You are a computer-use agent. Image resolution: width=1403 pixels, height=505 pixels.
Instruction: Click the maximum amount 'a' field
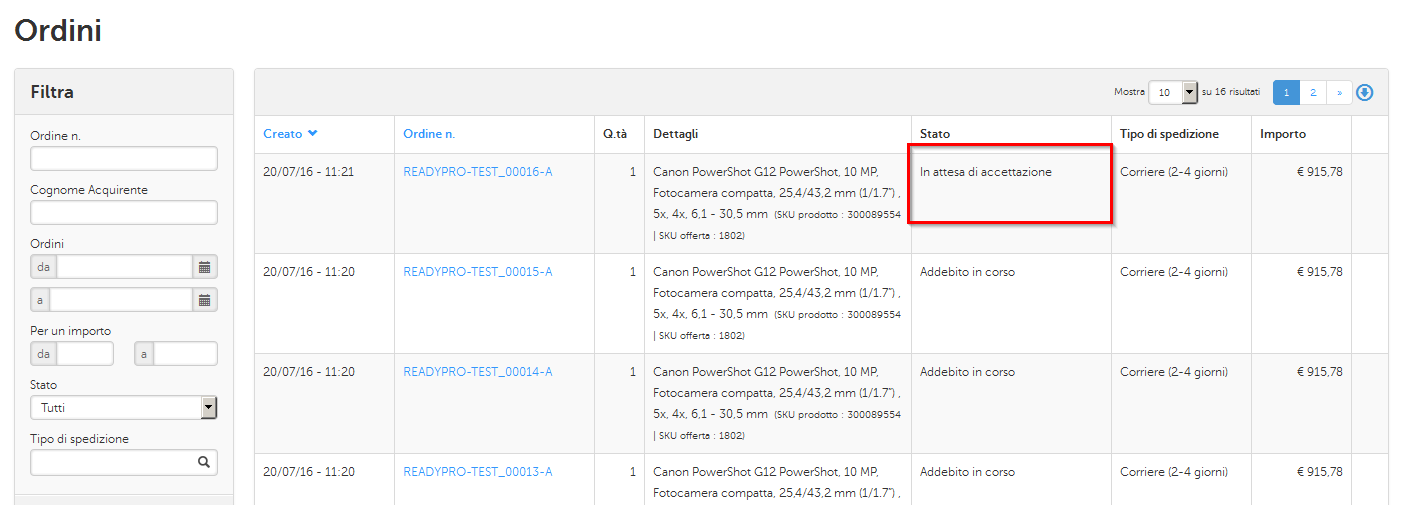pyautogui.click(x=185, y=354)
